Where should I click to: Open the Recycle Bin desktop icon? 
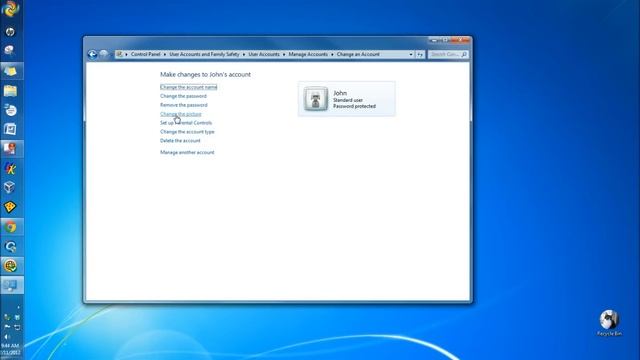[609, 323]
